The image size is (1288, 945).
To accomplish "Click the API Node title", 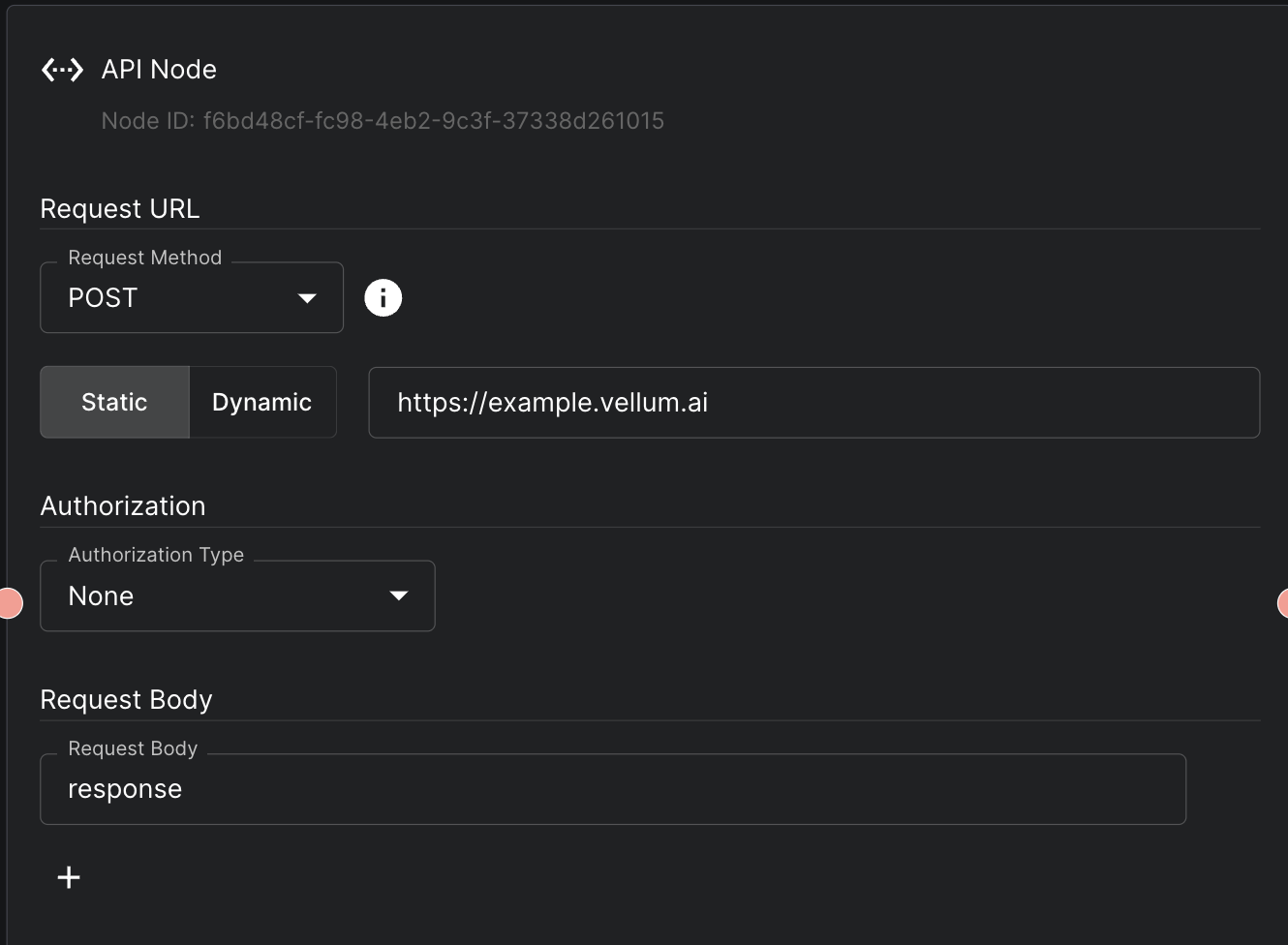I will tap(159, 70).
